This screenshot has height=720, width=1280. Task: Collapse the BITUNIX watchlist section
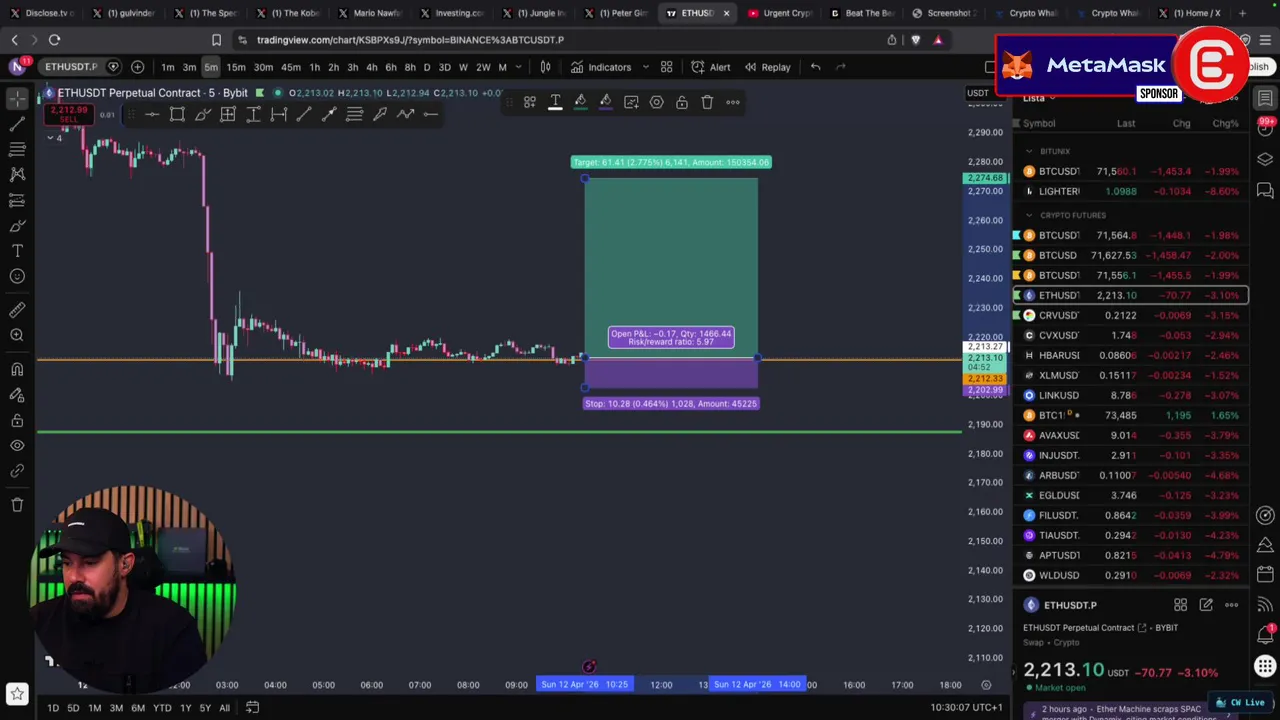[1028, 151]
